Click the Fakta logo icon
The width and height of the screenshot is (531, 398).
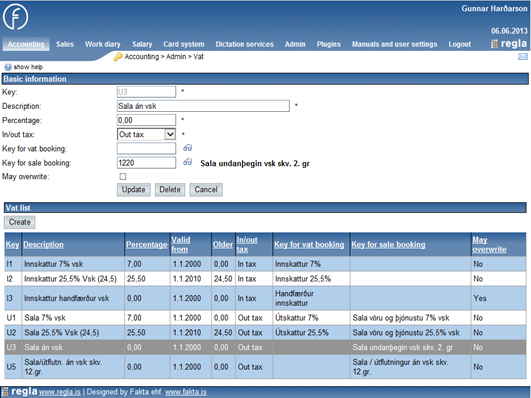coord(15,17)
